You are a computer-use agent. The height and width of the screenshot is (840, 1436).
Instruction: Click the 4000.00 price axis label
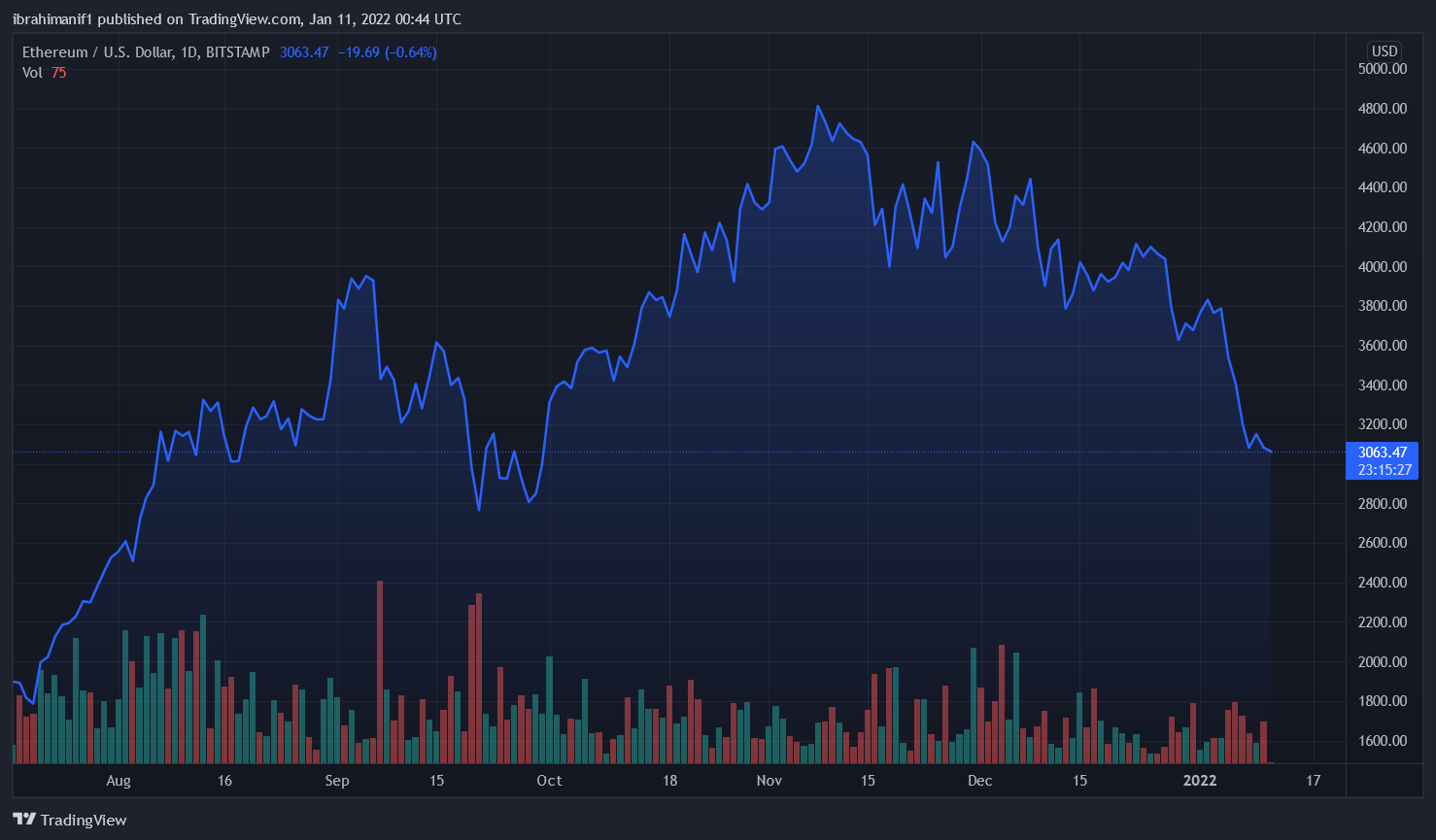(x=1382, y=267)
